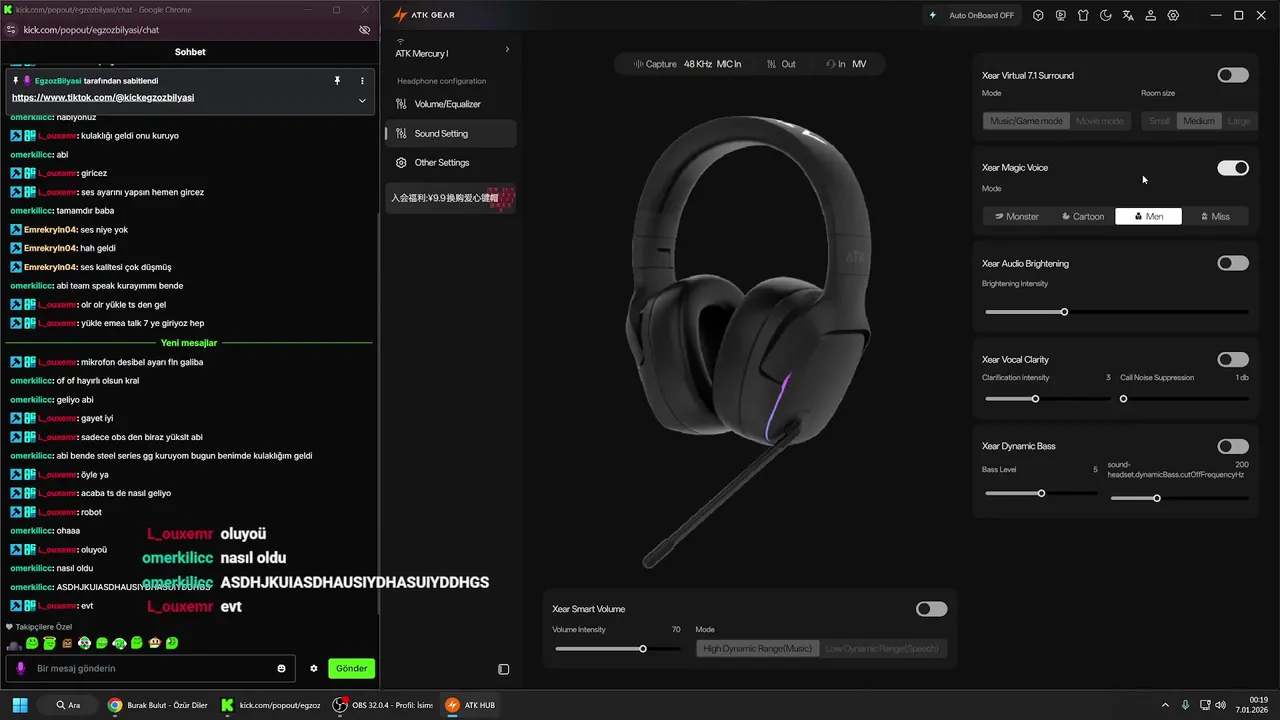
Task: Click the pin icon on pinned message
Action: click(x=337, y=80)
